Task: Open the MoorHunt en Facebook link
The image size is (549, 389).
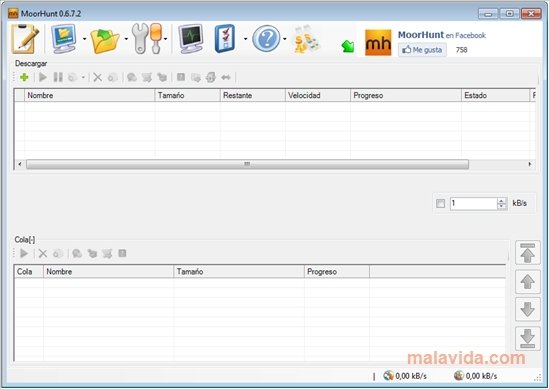Action: 442,35
